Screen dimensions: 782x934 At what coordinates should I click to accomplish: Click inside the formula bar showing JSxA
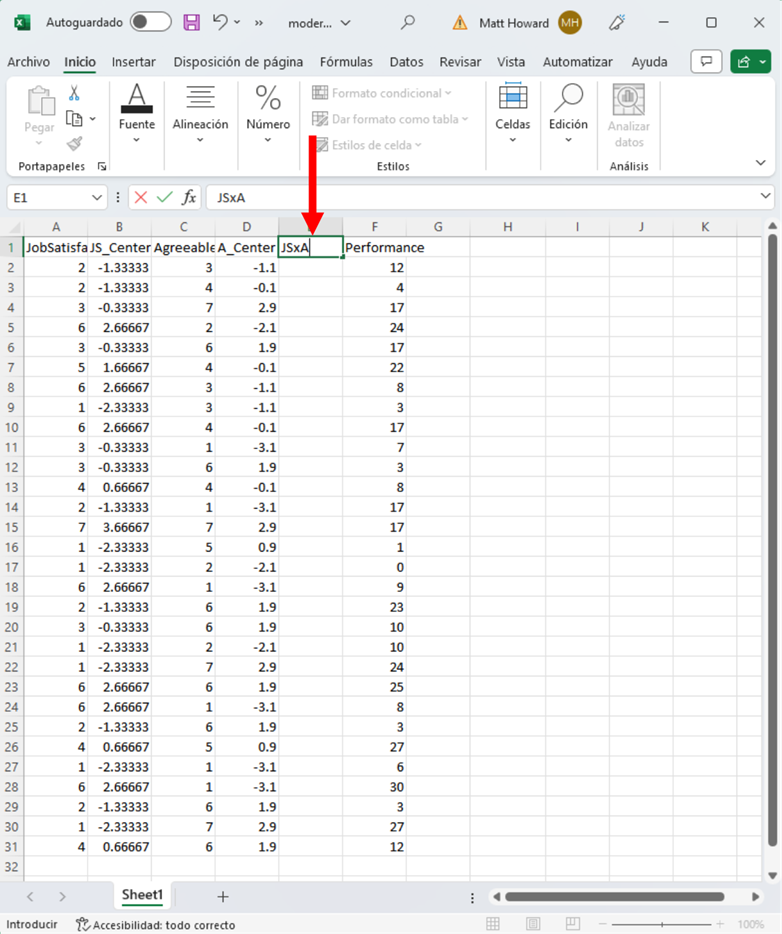tap(480, 198)
